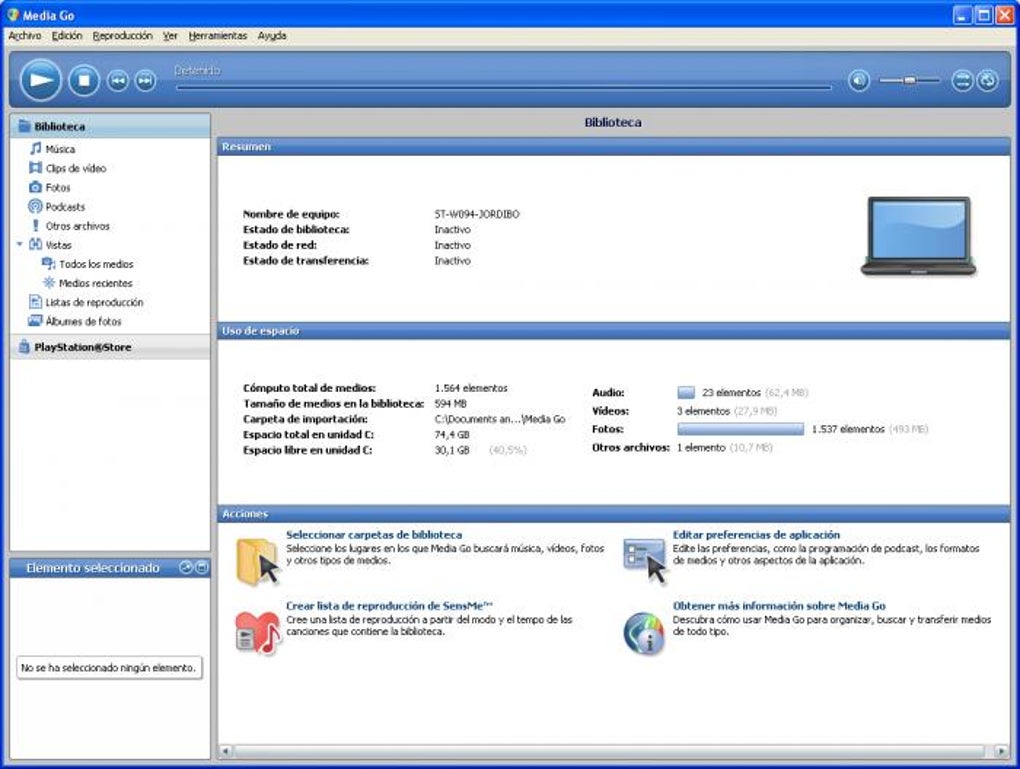Click the Clips de vídeo film icon

click(35, 168)
